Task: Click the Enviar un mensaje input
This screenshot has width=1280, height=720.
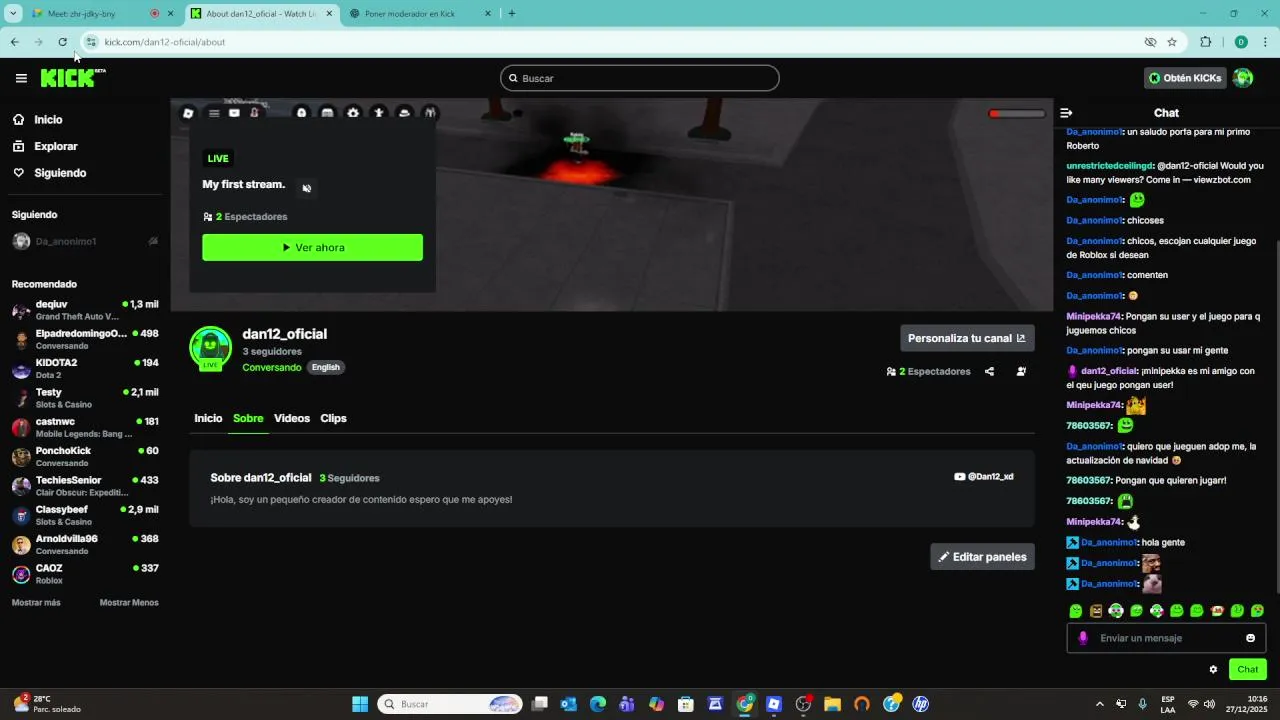Action: click(1165, 638)
